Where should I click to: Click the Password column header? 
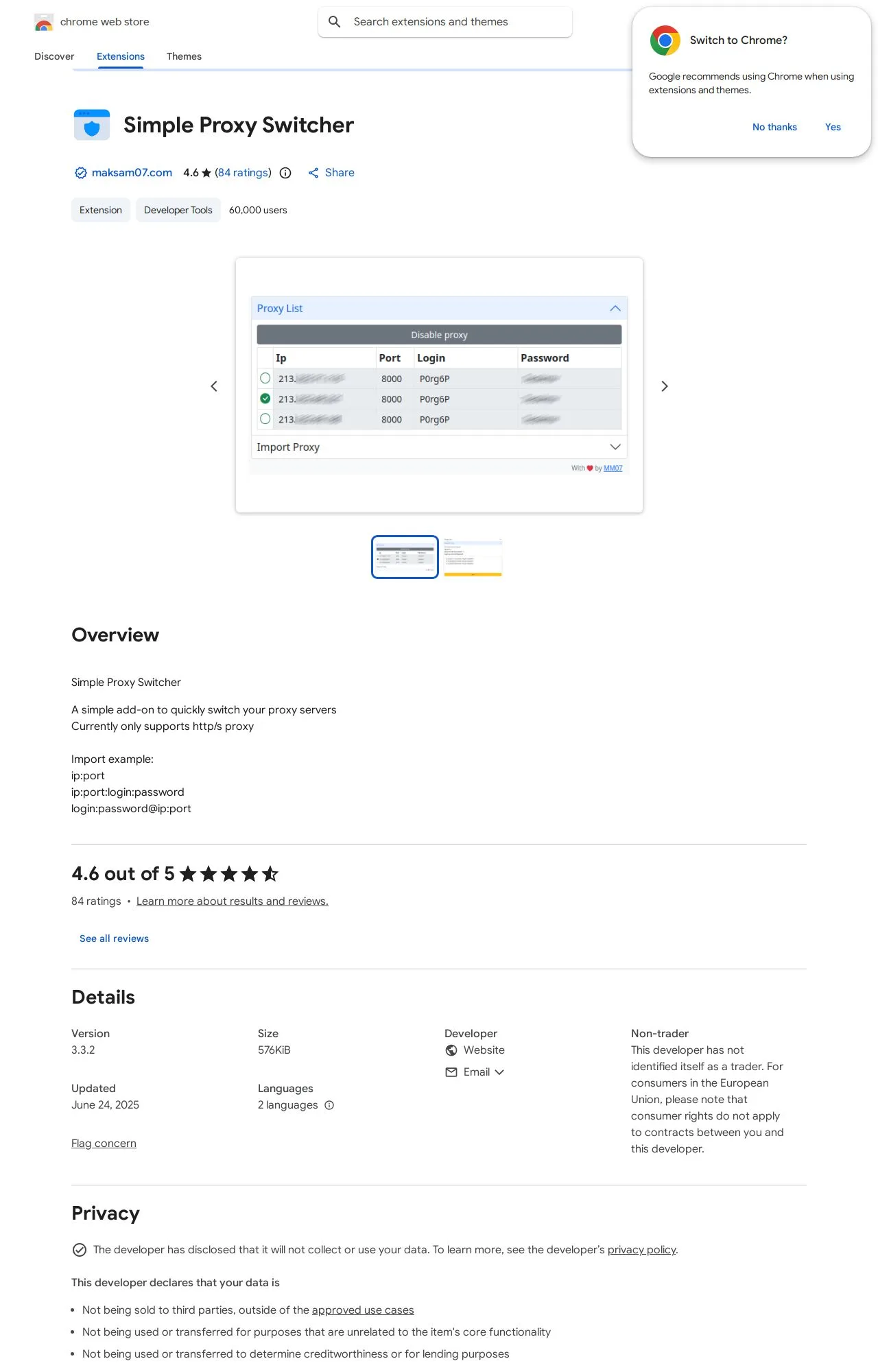(545, 358)
